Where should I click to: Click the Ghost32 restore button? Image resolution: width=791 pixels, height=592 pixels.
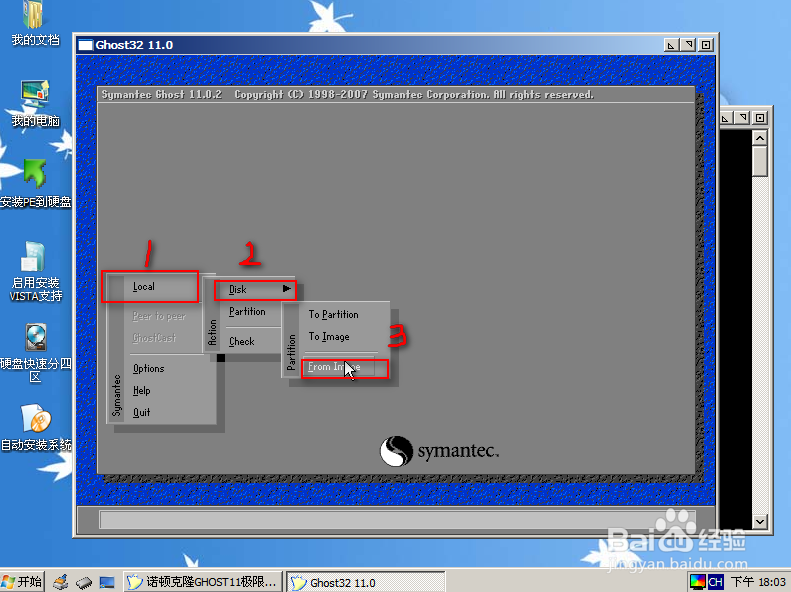pos(688,45)
